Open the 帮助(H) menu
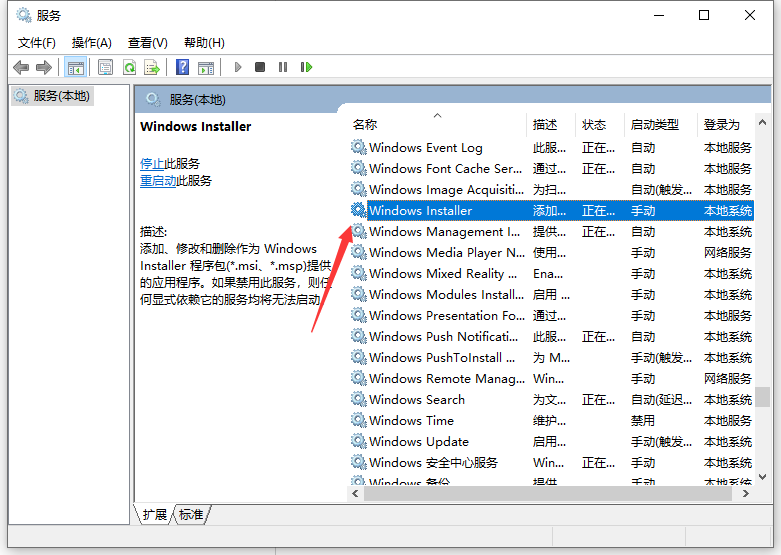 point(204,43)
